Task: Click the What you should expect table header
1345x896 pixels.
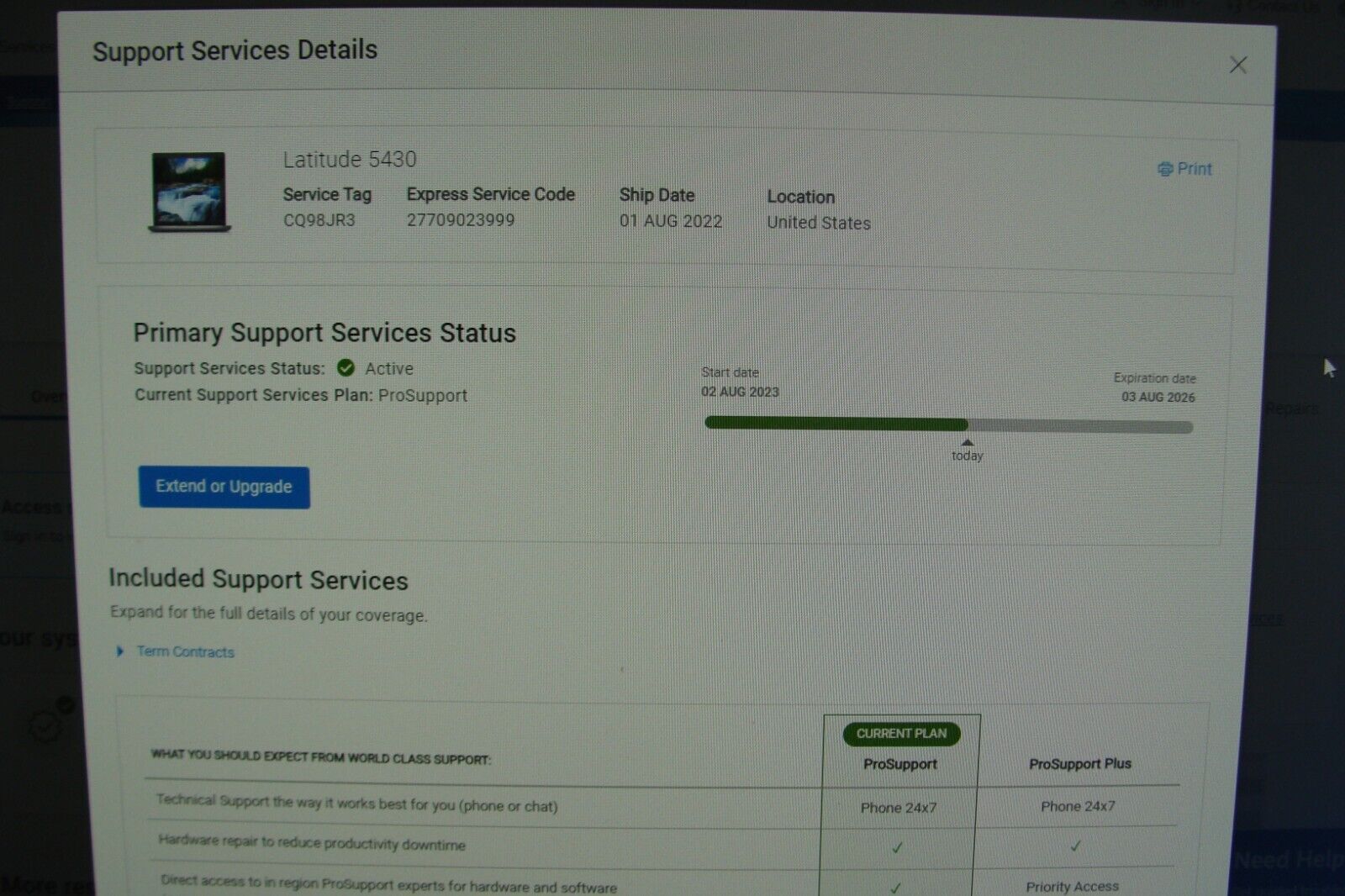Action: pyautogui.click(x=321, y=756)
